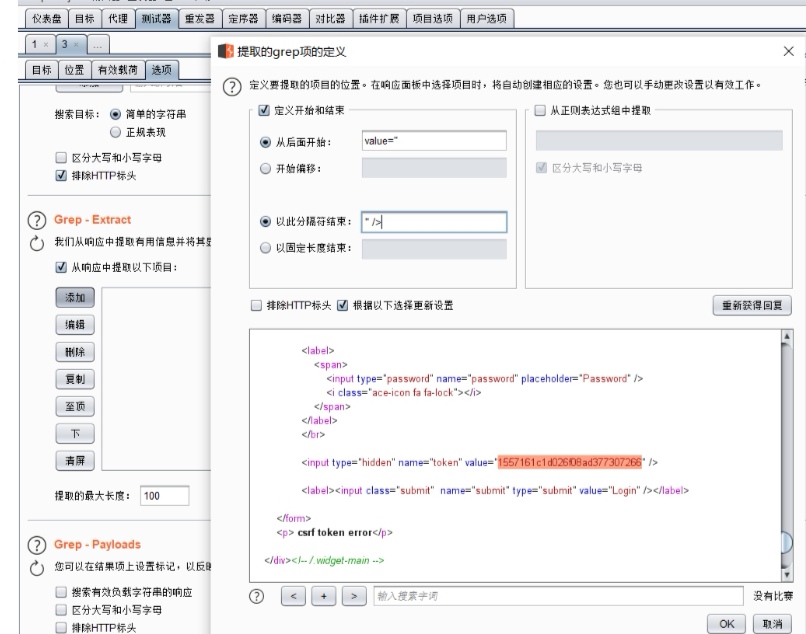Click 提取的最大长度 field showing 100
Screen dimensions: 806x634
[164, 496]
